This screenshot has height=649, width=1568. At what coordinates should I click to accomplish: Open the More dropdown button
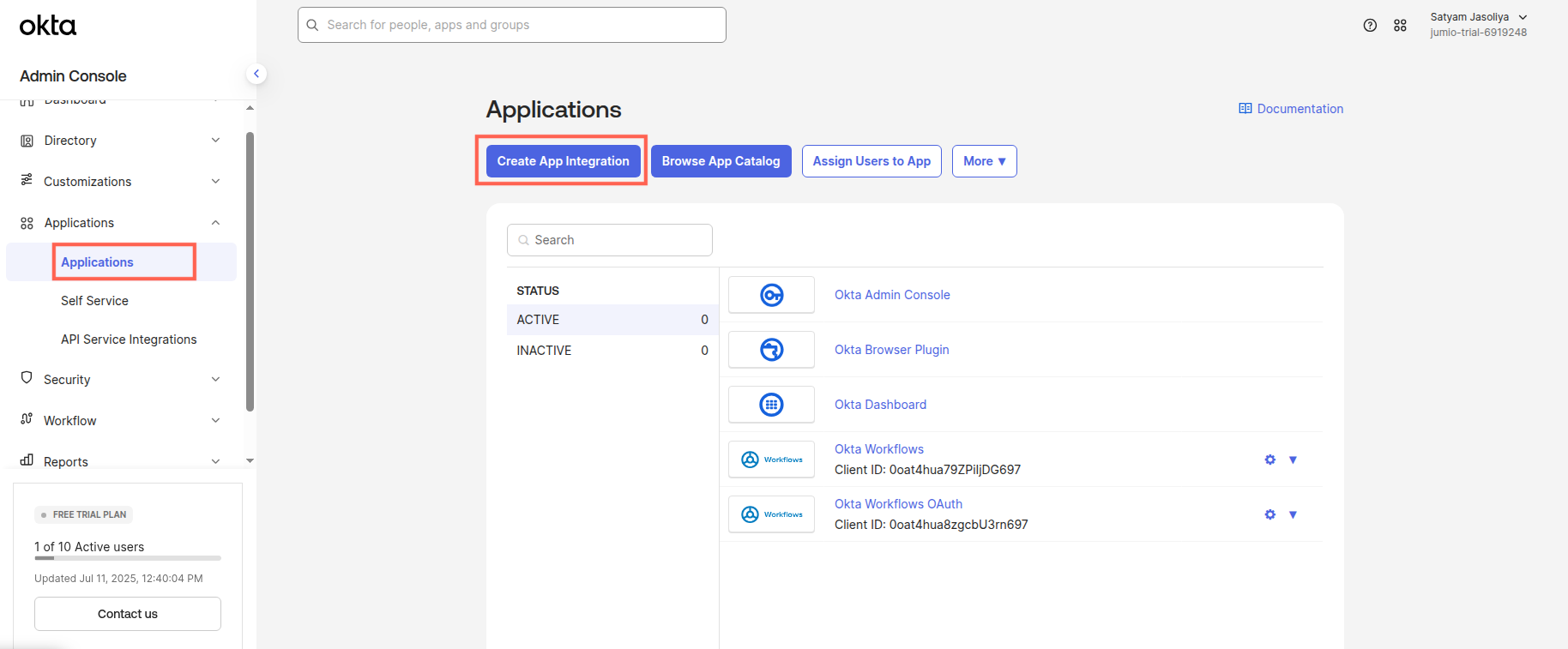984,161
